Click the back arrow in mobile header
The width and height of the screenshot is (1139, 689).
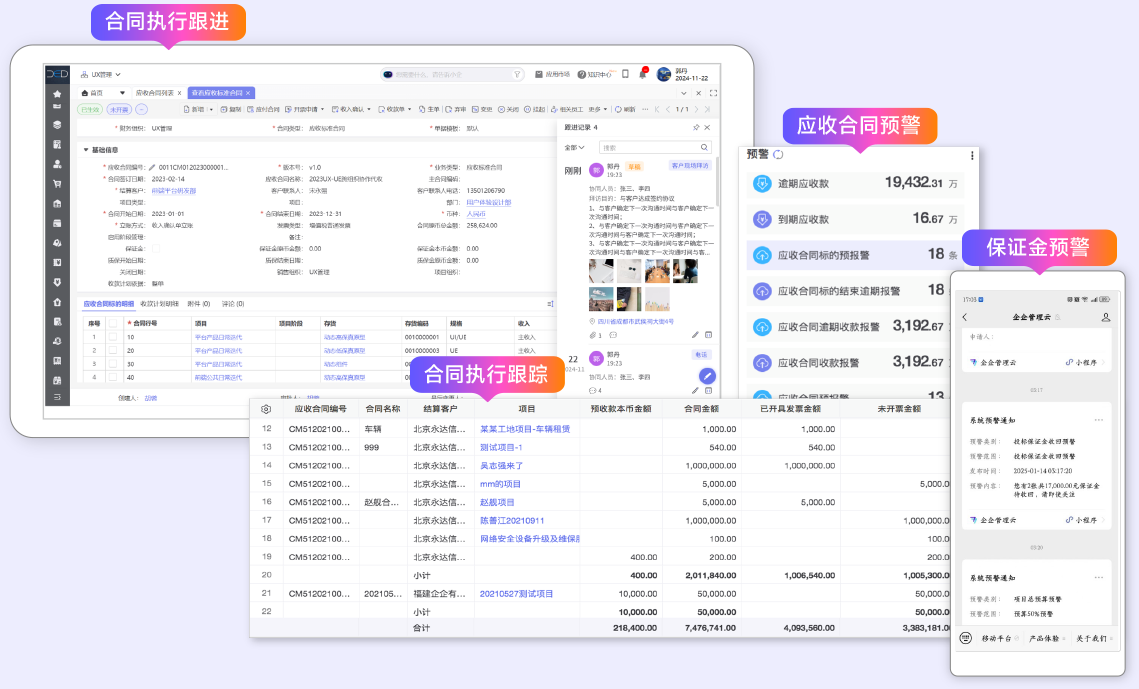tap(965, 317)
